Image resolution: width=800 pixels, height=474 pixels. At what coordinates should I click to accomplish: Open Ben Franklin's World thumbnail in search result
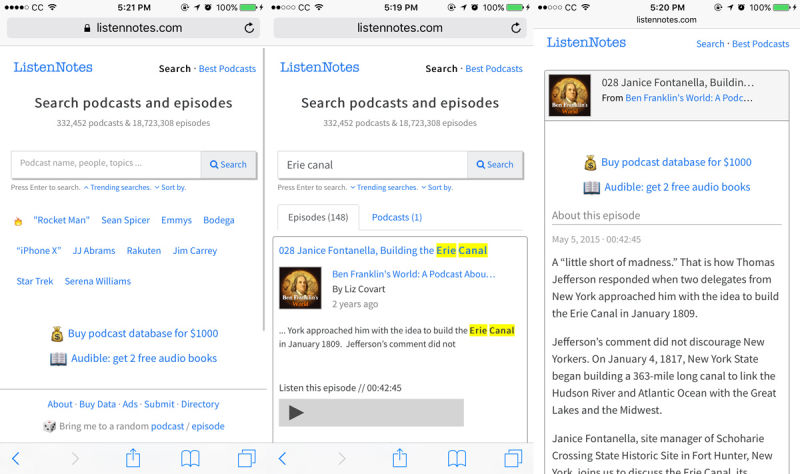coord(300,288)
